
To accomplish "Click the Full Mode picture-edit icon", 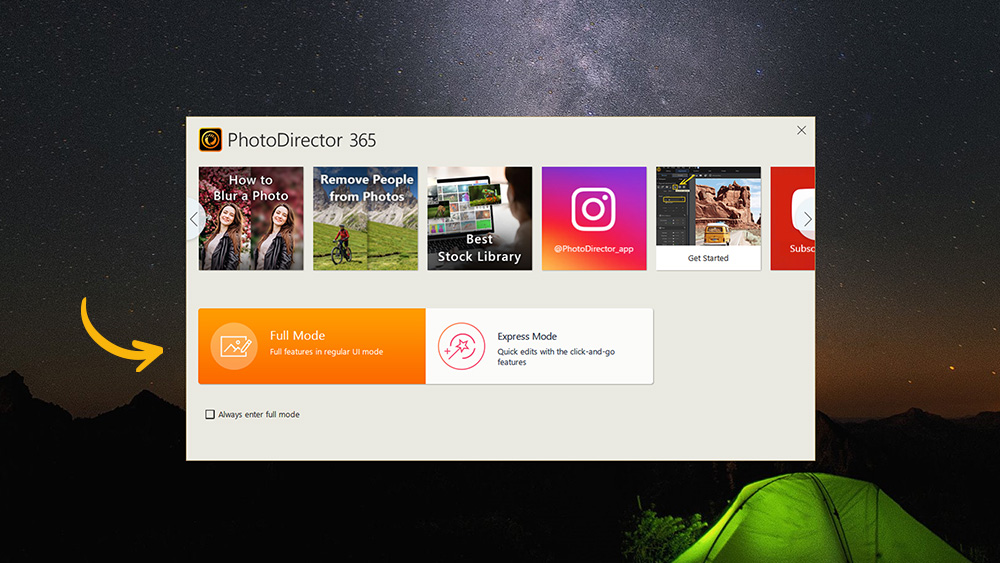I will point(234,346).
